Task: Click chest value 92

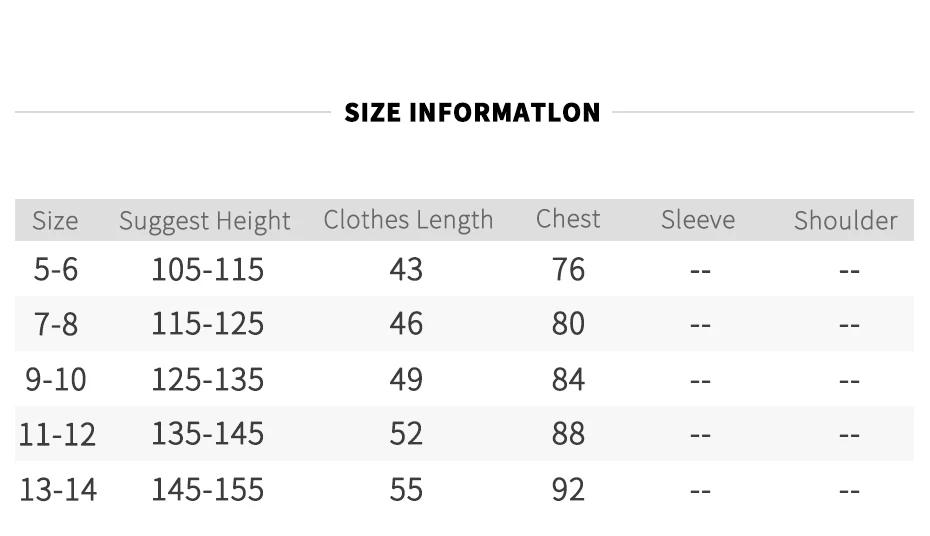Action: 568,490
